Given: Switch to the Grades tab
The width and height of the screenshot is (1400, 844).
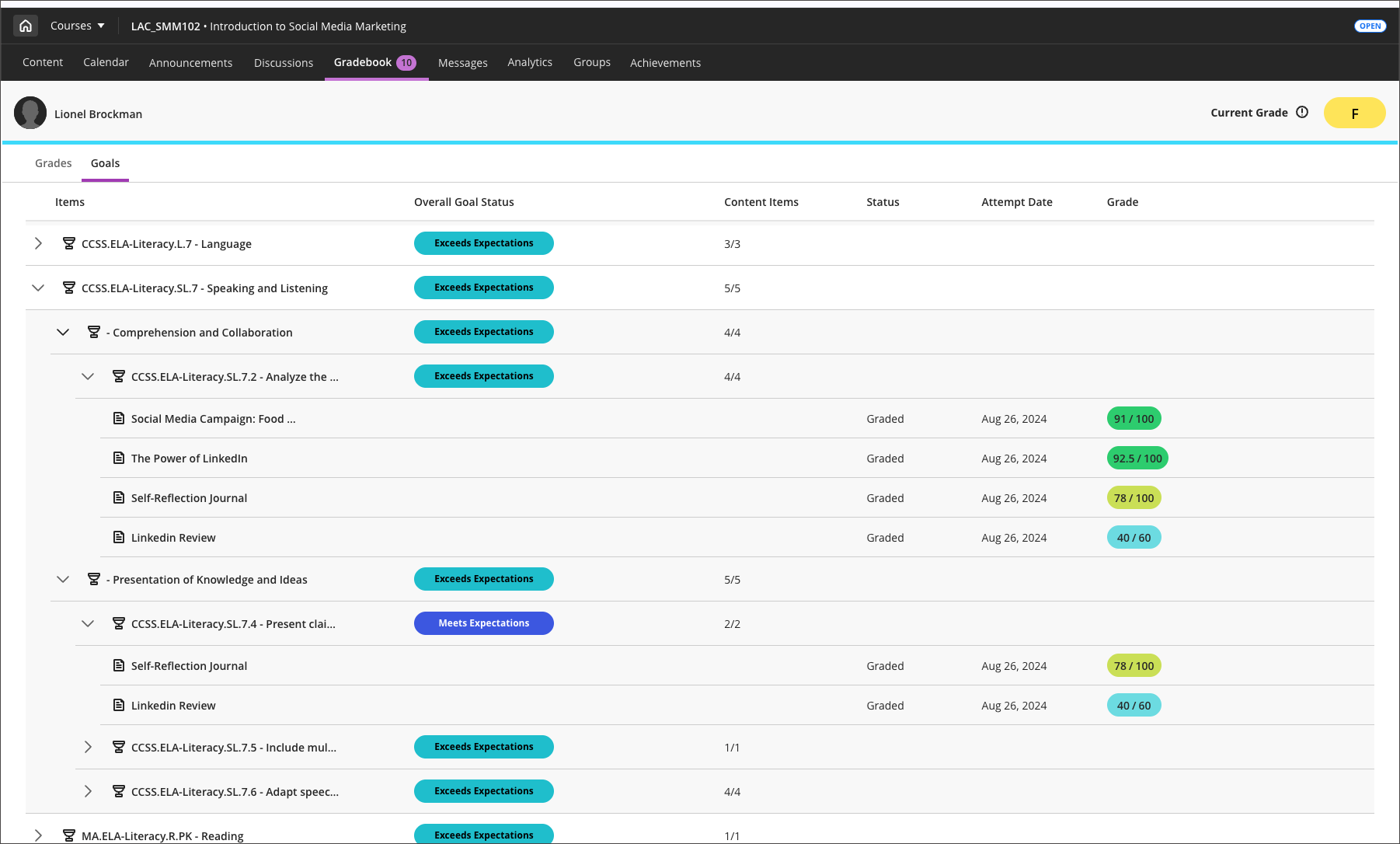Looking at the screenshot, I should click(53, 163).
